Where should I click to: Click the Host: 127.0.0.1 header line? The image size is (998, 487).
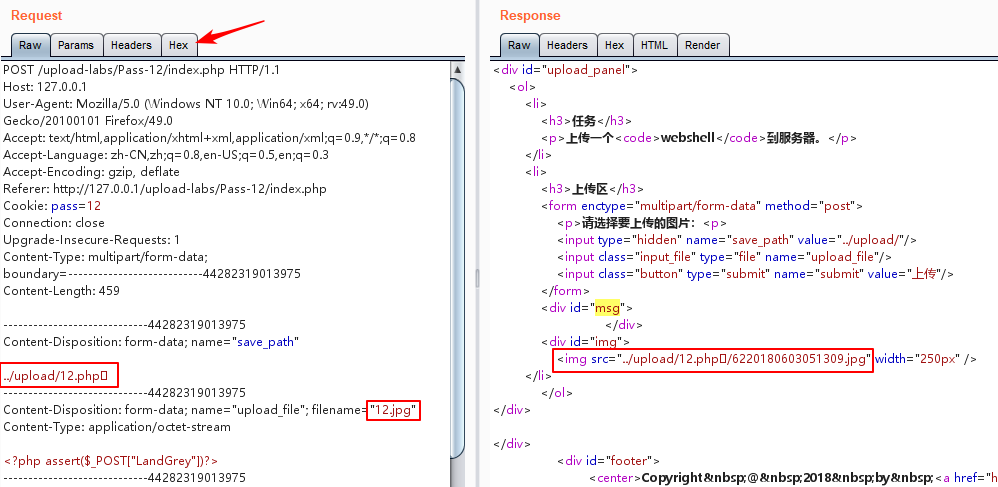coord(45,87)
